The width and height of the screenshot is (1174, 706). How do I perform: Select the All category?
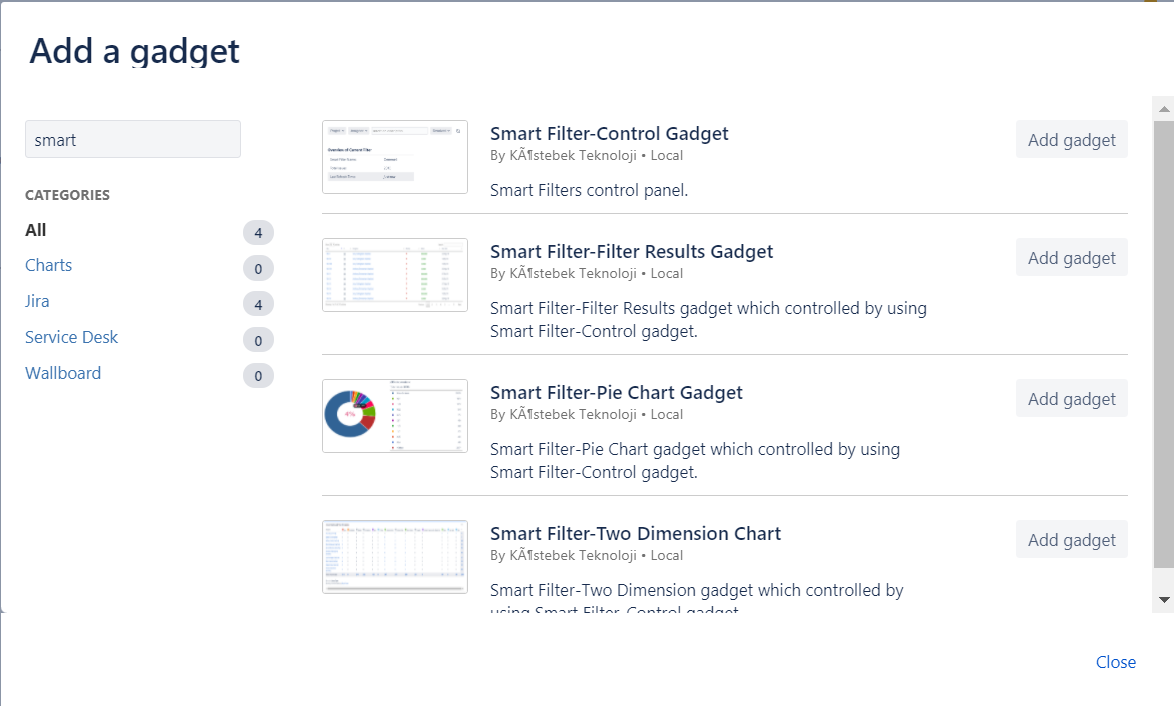(35, 230)
